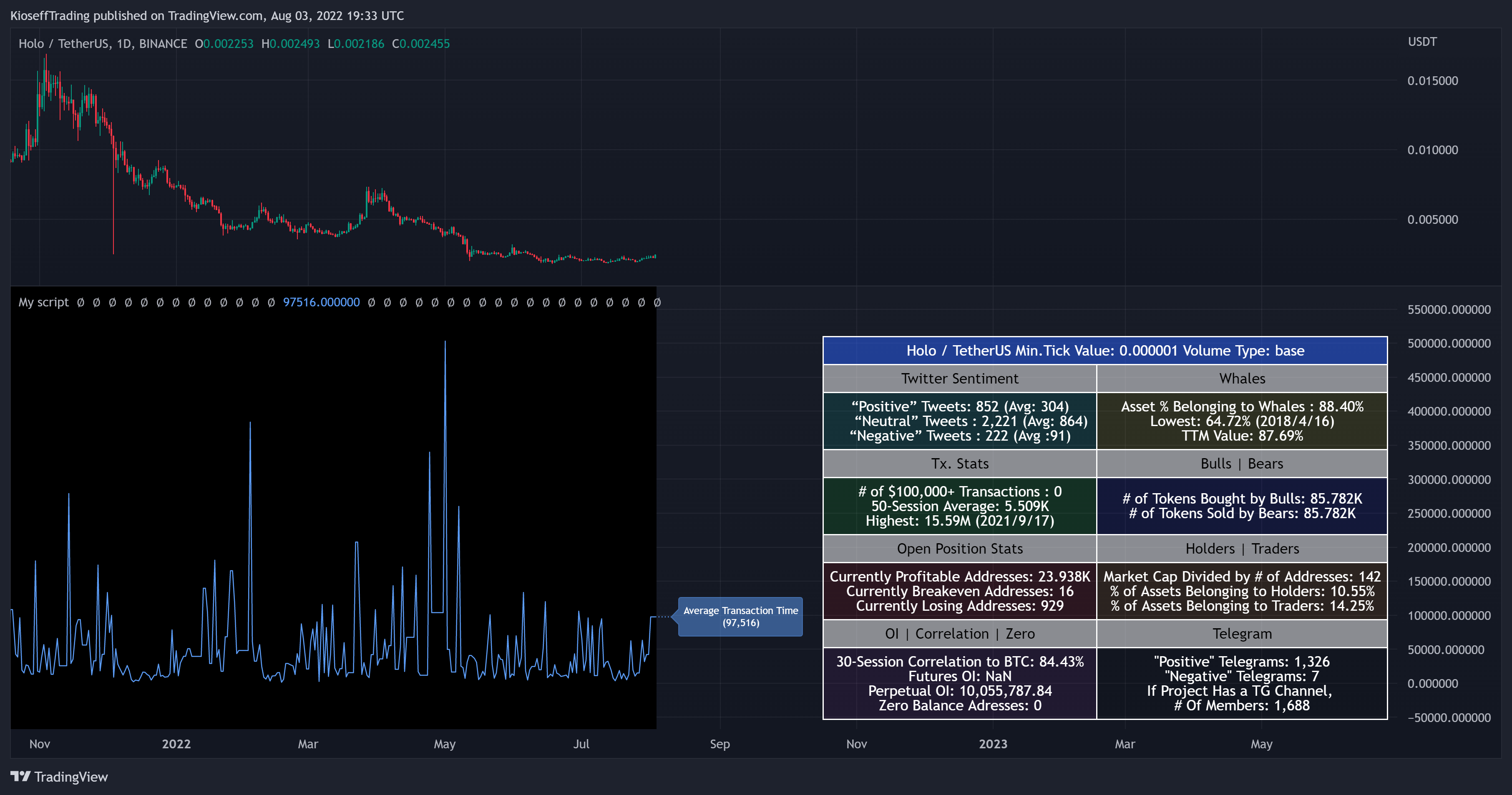Click the 500000.000000 indicator axis label

(1449, 344)
